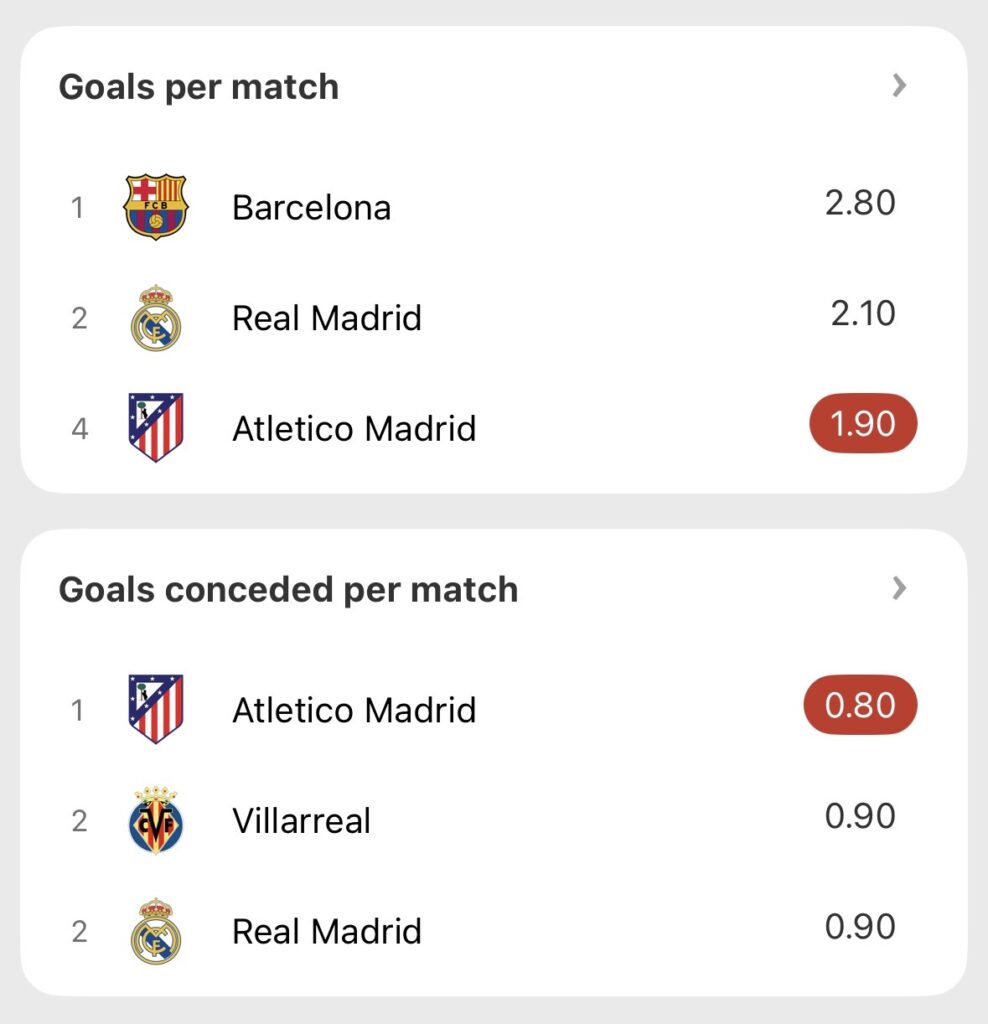
Task: Click rank number 4 beside Atletico Madrid
Action: coord(79,429)
